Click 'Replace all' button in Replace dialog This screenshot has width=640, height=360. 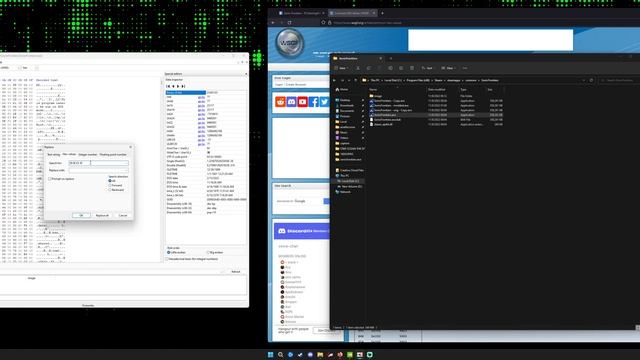(x=102, y=216)
